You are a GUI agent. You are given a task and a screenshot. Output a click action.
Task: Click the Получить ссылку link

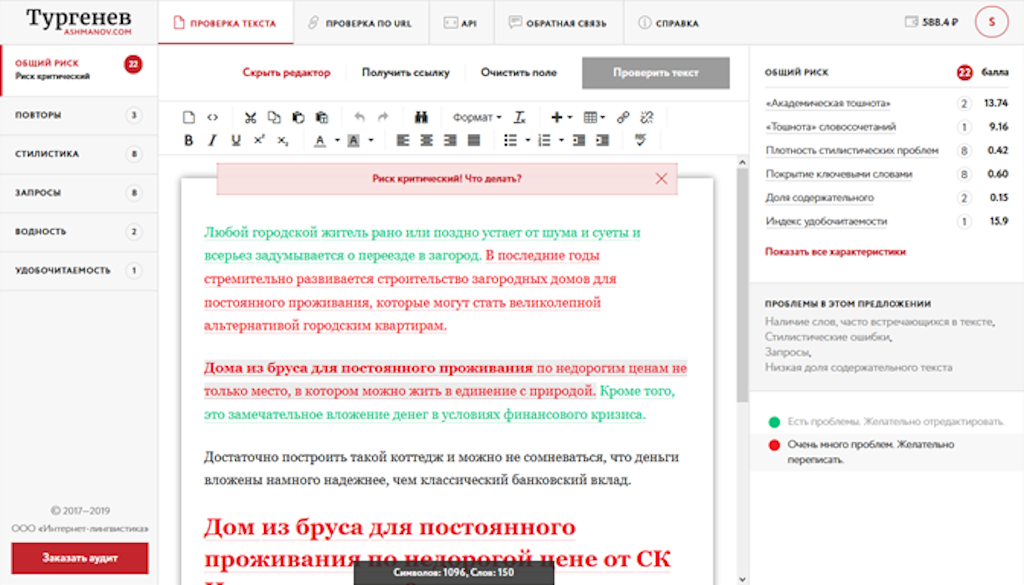click(x=406, y=72)
